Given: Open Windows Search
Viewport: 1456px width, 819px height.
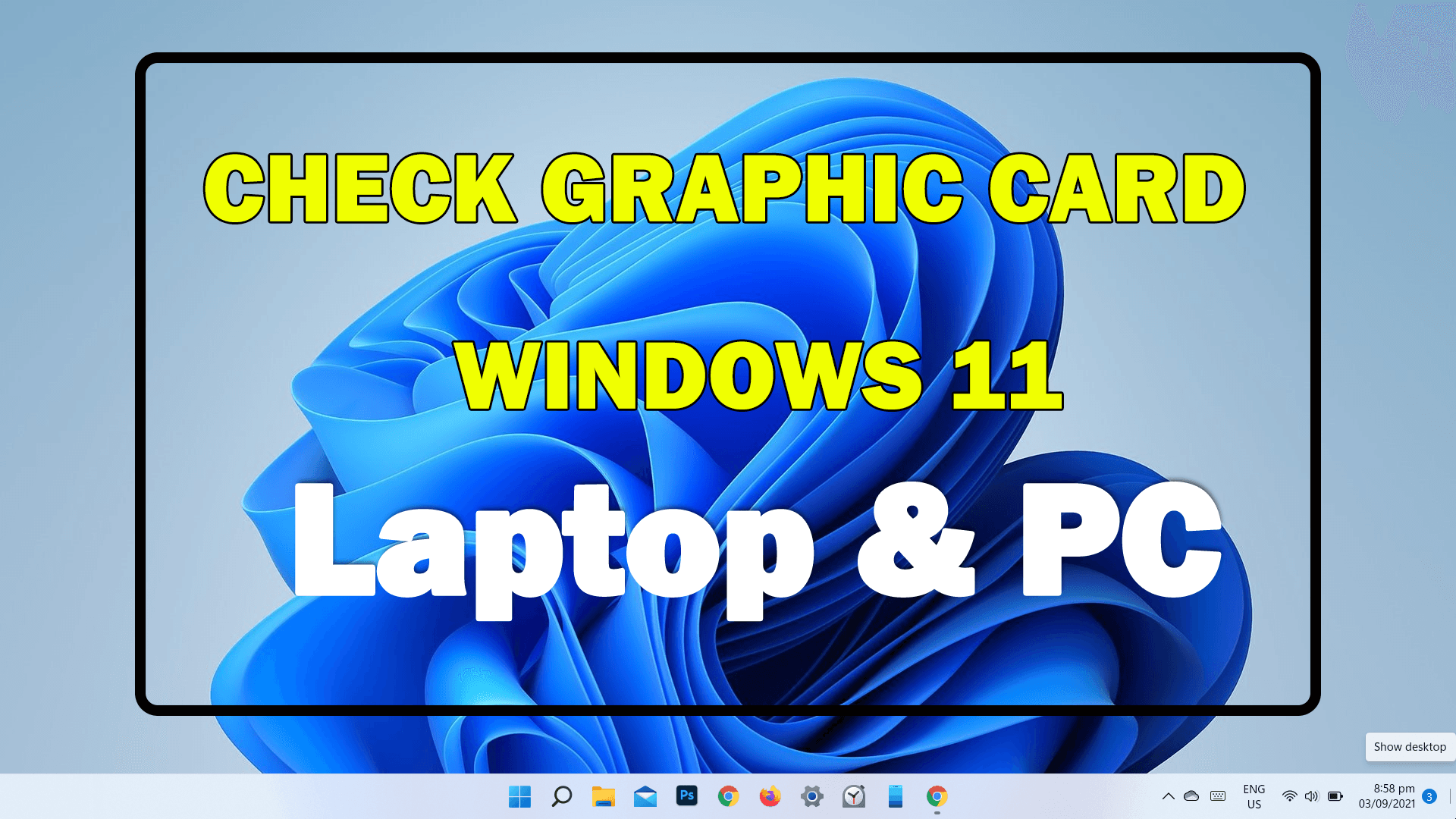Looking at the screenshot, I should [561, 796].
